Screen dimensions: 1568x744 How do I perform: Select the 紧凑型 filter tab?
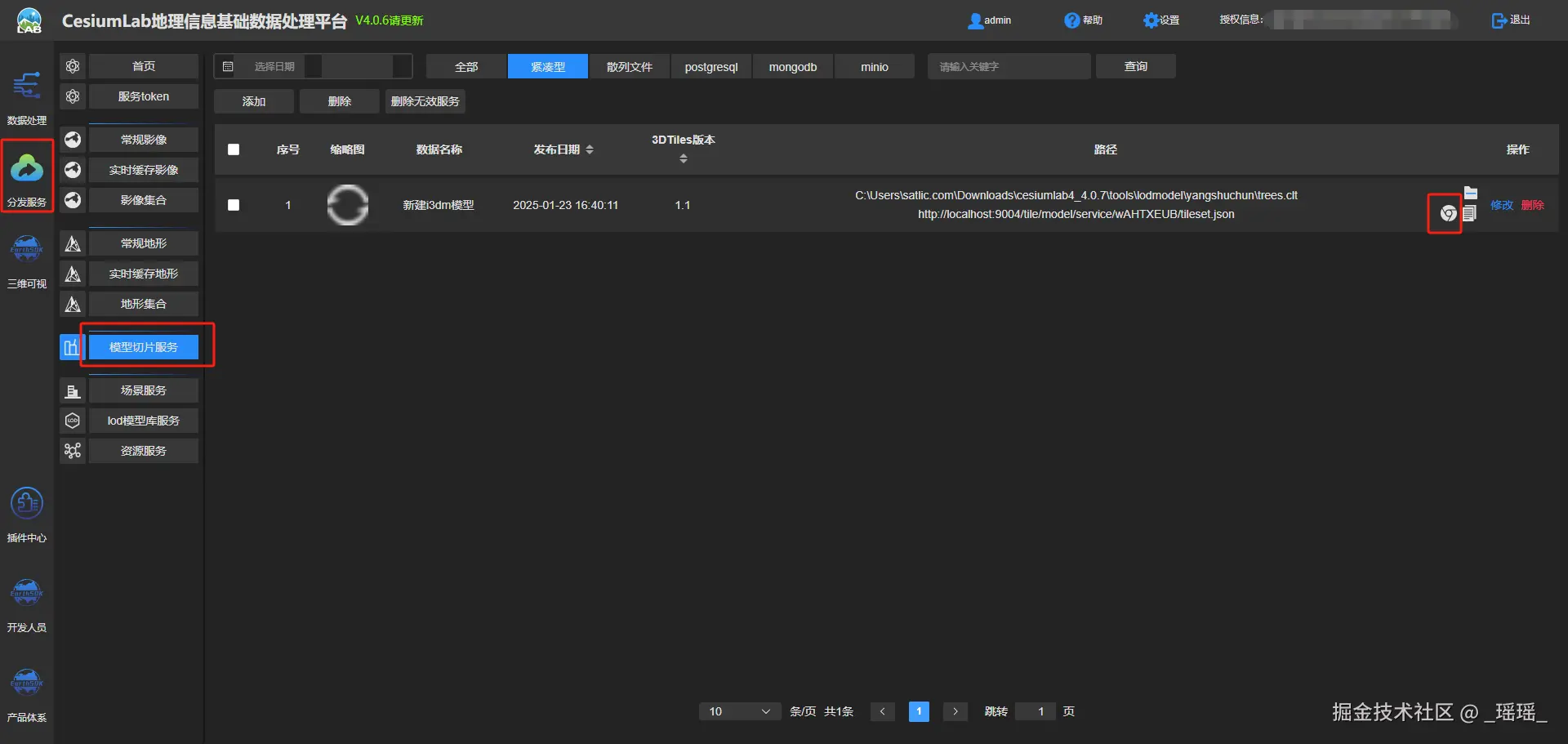coord(548,67)
